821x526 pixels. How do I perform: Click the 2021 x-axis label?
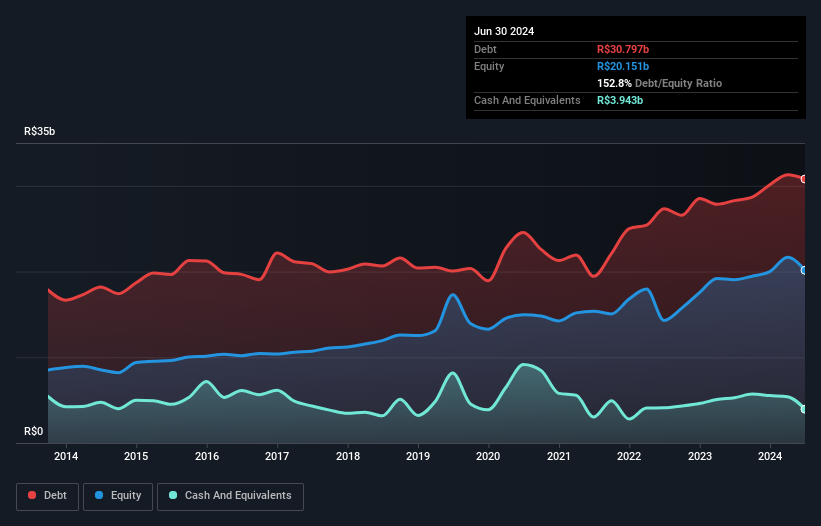tap(559, 456)
